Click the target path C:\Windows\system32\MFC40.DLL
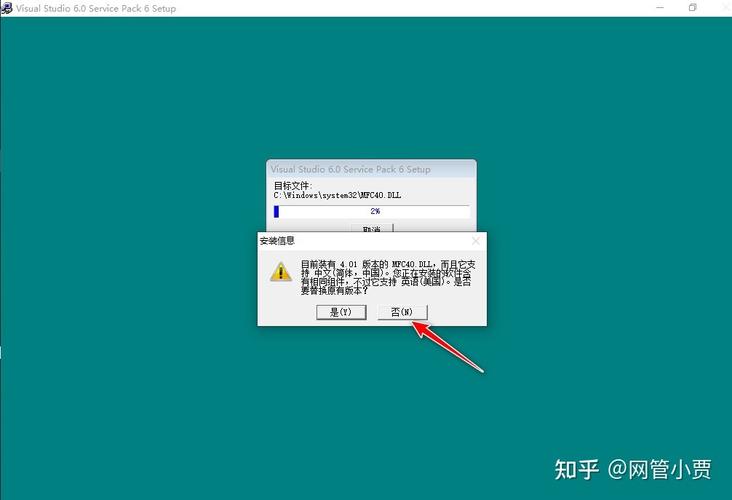 (x=337, y=195)
